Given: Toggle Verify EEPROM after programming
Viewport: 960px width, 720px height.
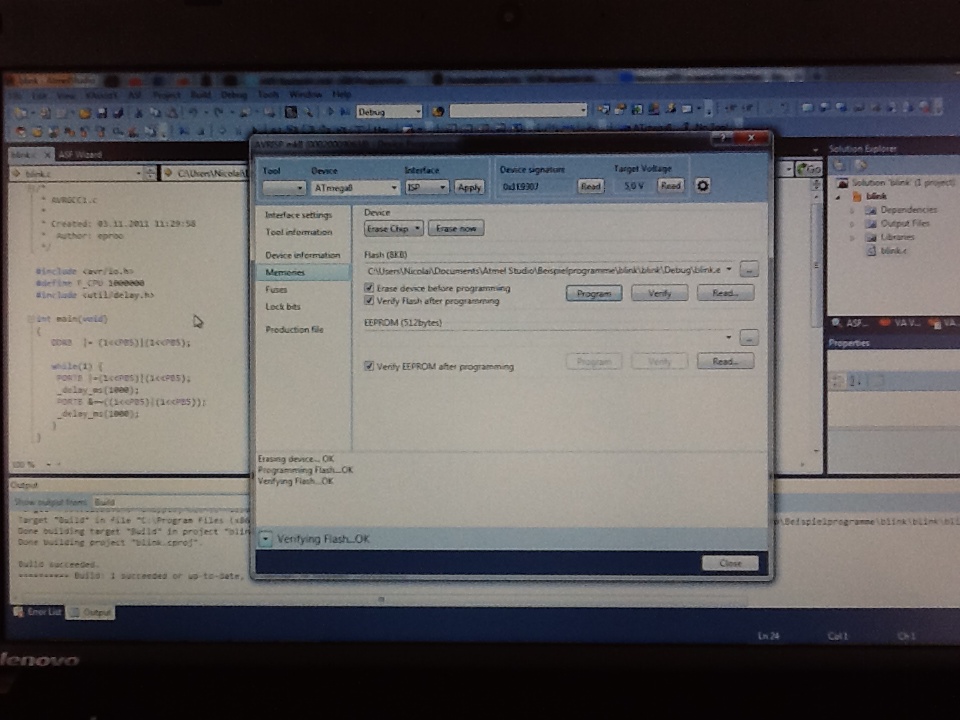Looking at the screenshot, I should pyautogui.click(x=369, y=366).
